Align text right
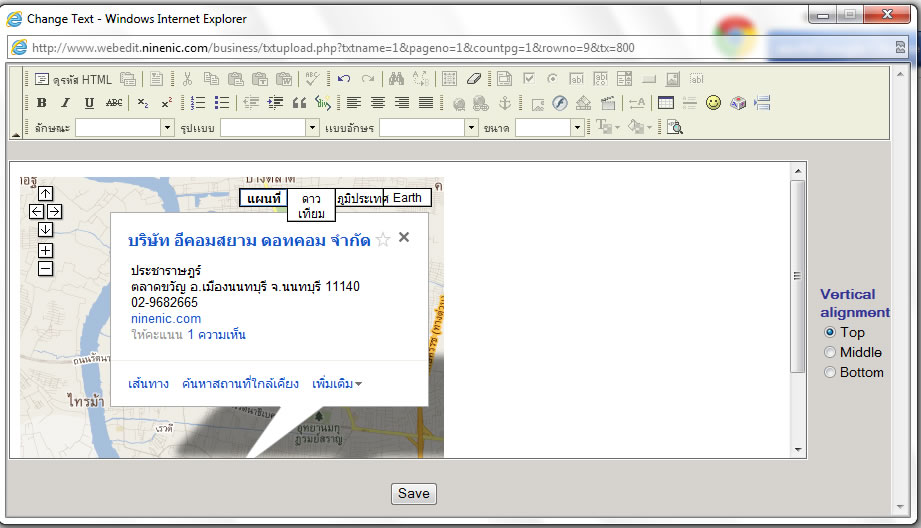Screen dimensions: 921x528 [x=402, y=103]
